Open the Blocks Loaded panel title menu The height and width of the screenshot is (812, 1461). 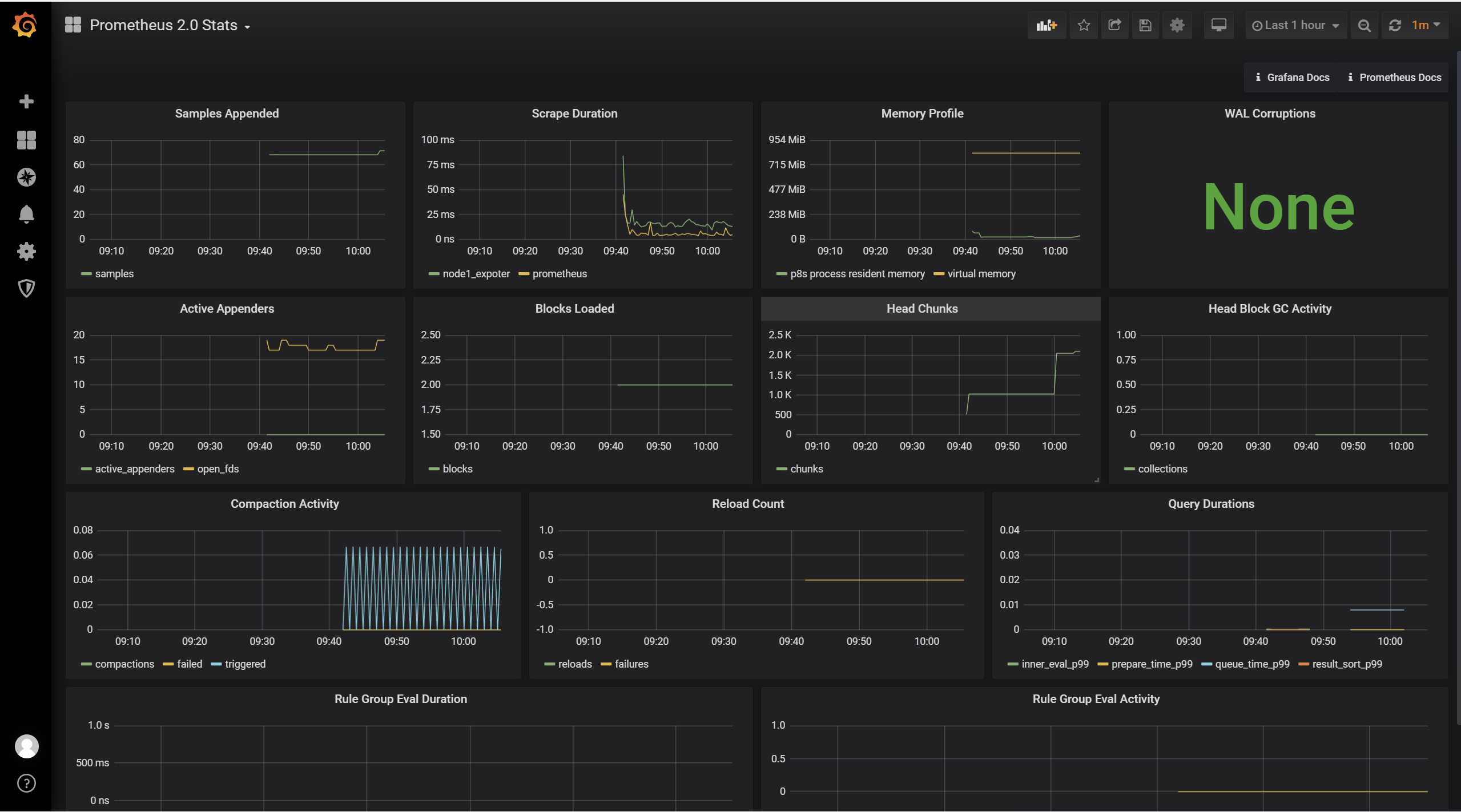574,309
